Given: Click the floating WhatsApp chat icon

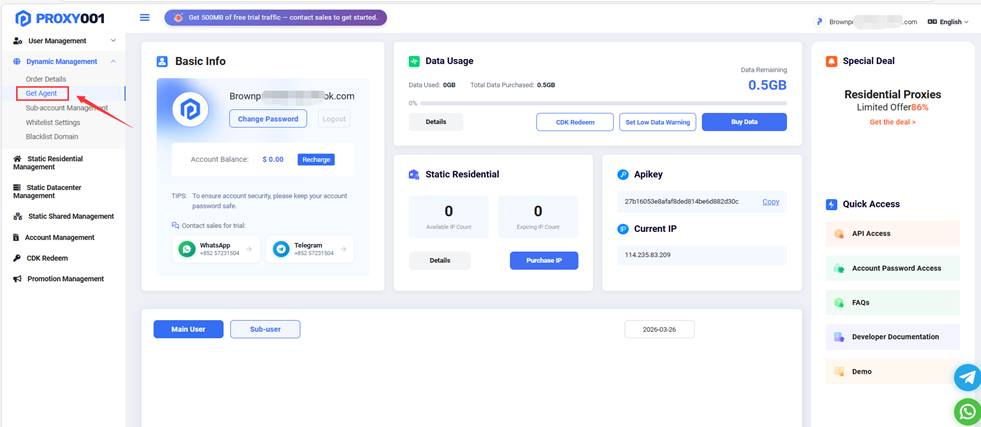Looking at the screenshot, I should 967,410.
